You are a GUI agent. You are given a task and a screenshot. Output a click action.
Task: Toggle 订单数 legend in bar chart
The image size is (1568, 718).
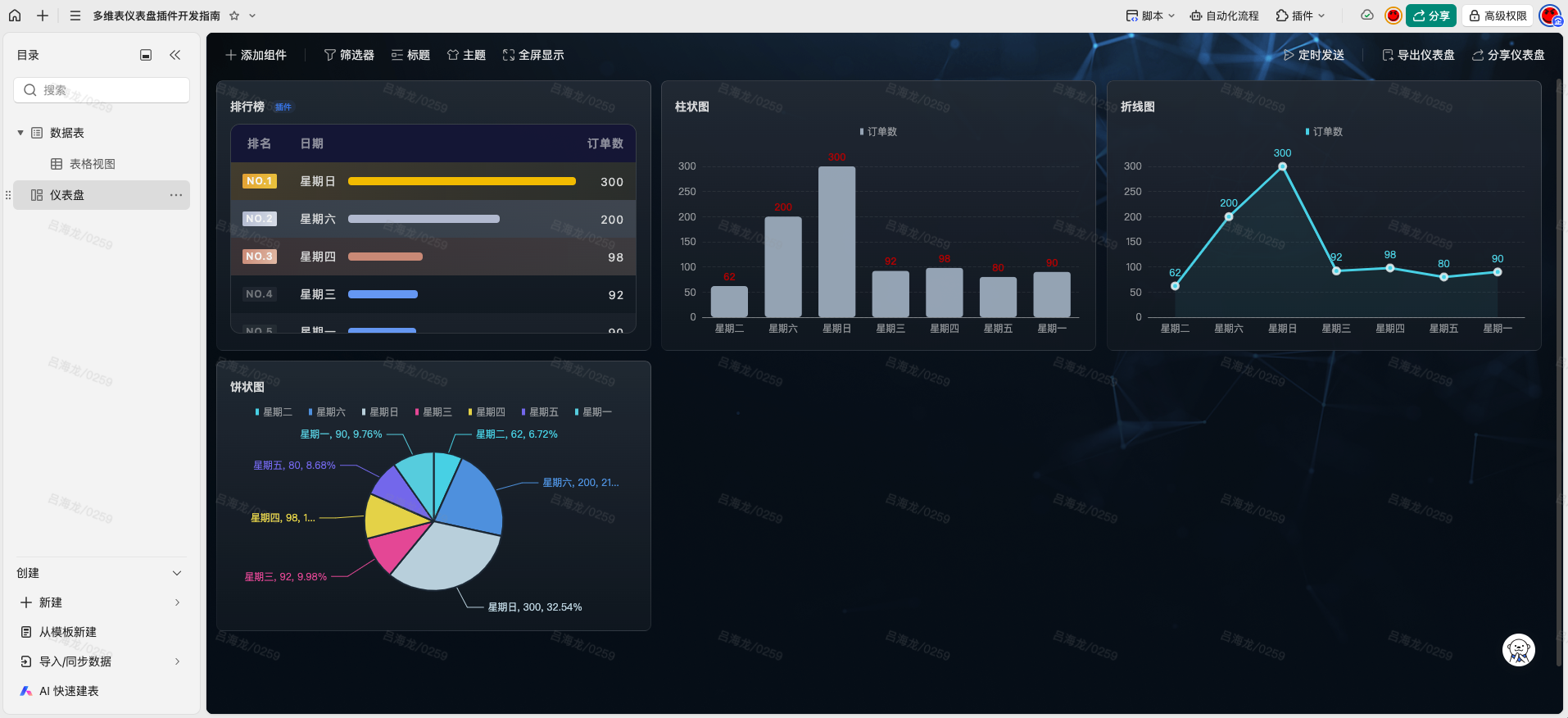(x=878, y=132)
